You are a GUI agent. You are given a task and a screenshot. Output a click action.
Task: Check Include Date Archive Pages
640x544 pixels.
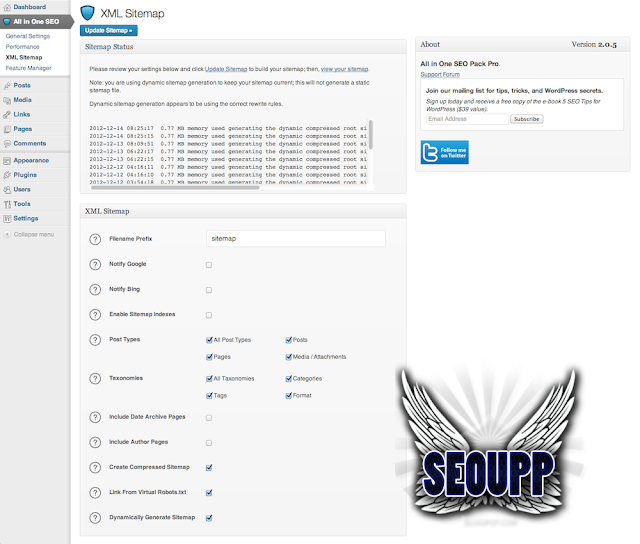pyautogui.click(x=209, y=417)
